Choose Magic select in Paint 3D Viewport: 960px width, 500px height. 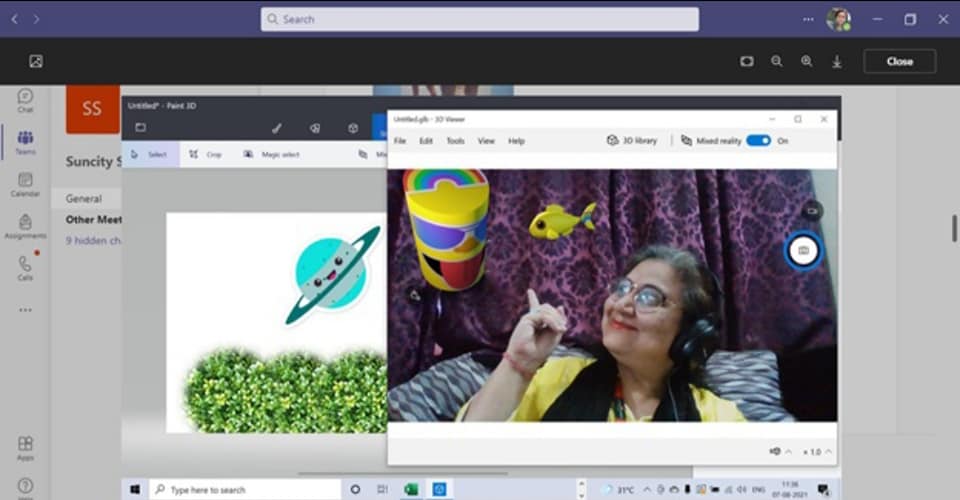coord(272,154)
